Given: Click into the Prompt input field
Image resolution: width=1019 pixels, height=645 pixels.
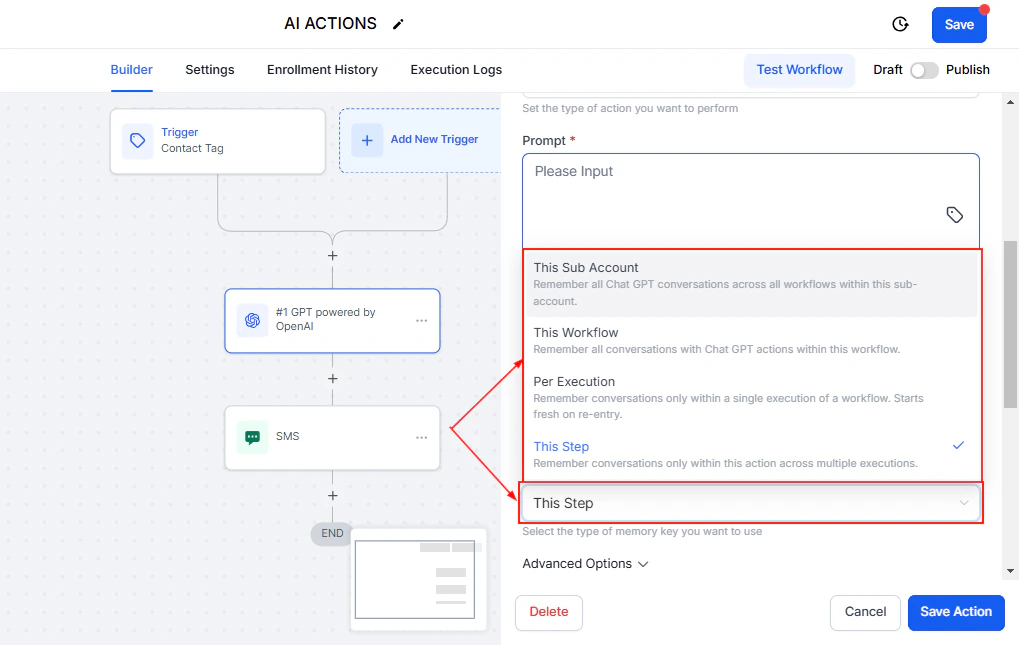Looking at the screenshot, I should coord(751,201).
